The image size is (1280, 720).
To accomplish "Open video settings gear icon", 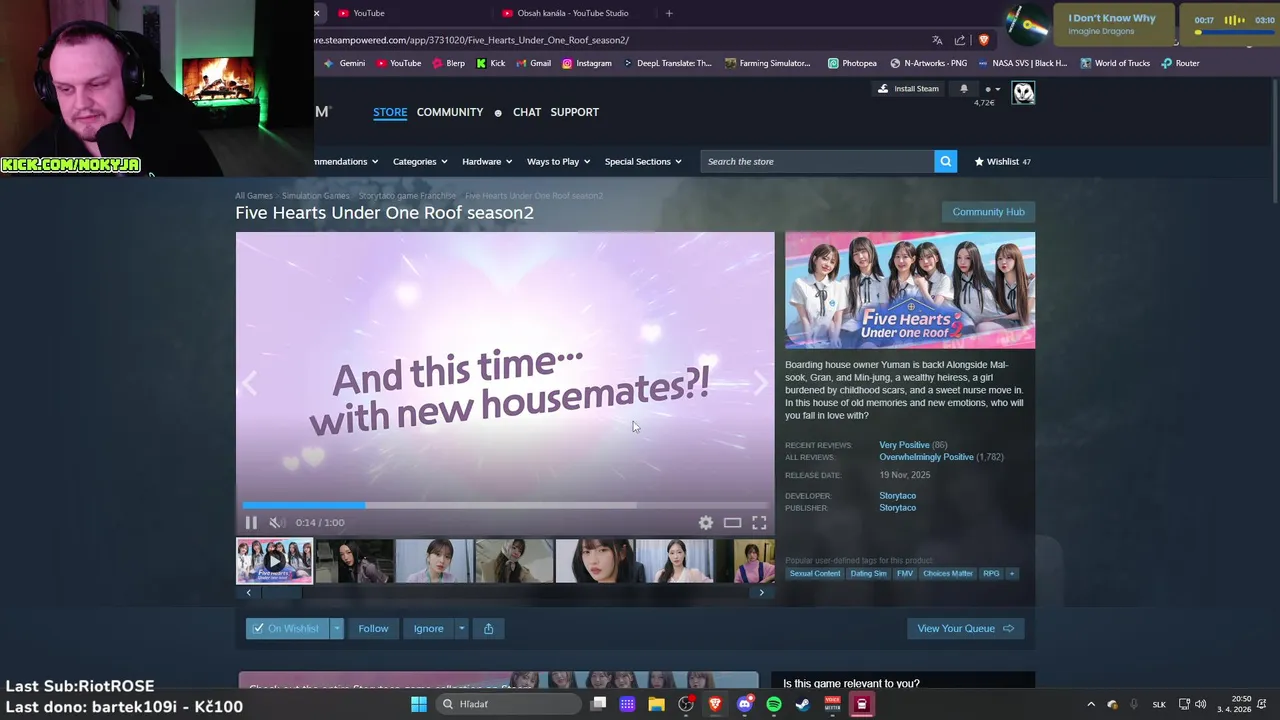I will point(706,523).
